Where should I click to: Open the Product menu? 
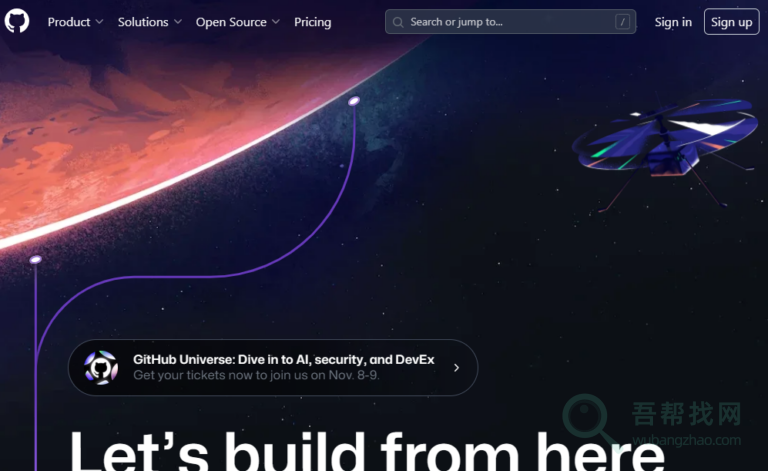(x=69, y=22)
